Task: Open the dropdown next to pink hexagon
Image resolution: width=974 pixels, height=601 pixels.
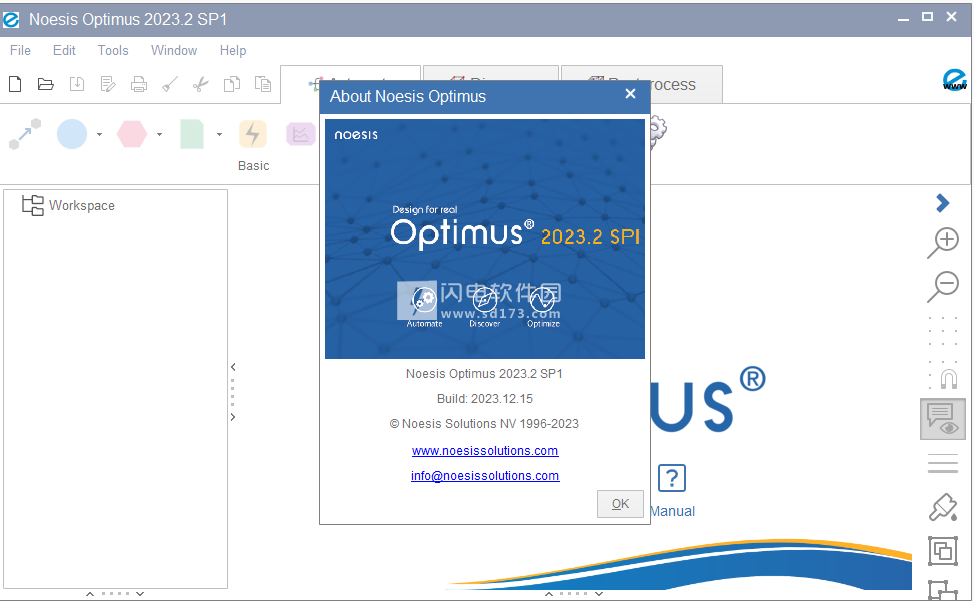Action: pyautogui.click(x=160, y=134)
